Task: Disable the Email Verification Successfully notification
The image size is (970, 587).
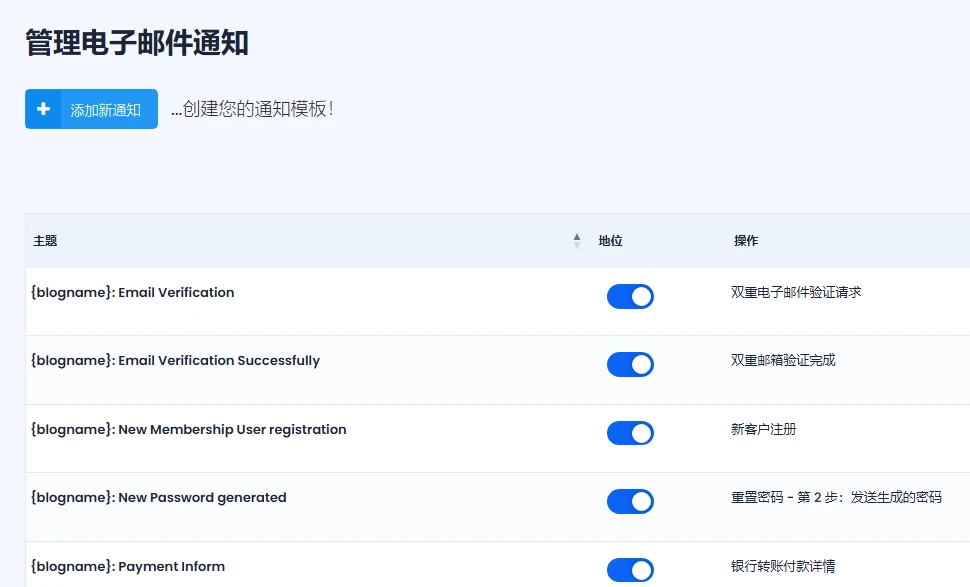Action: [630, 364]
